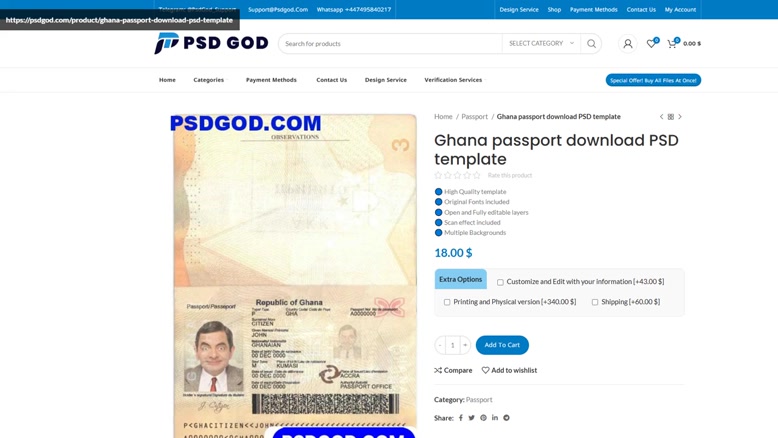Open the Select Category dropdown
Image resolution: width=778 pixels, height=438 pixels.
tap(541, 44)
